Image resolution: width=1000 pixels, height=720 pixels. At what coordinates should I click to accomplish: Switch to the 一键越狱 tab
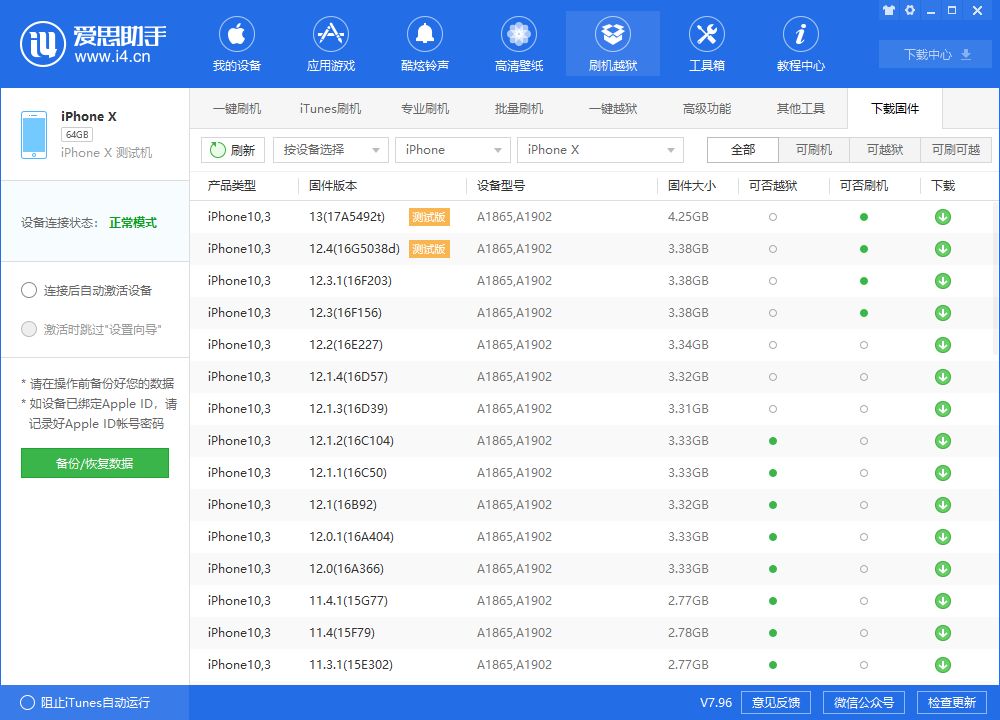(x=613, y=109)
